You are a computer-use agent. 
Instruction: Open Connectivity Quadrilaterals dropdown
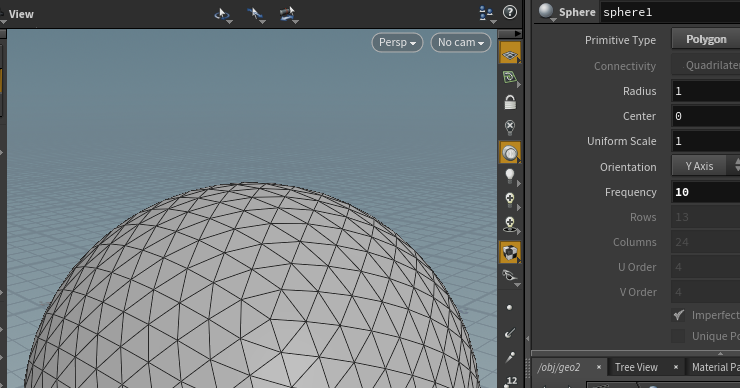pyautogui.click(x=706, y=65)
